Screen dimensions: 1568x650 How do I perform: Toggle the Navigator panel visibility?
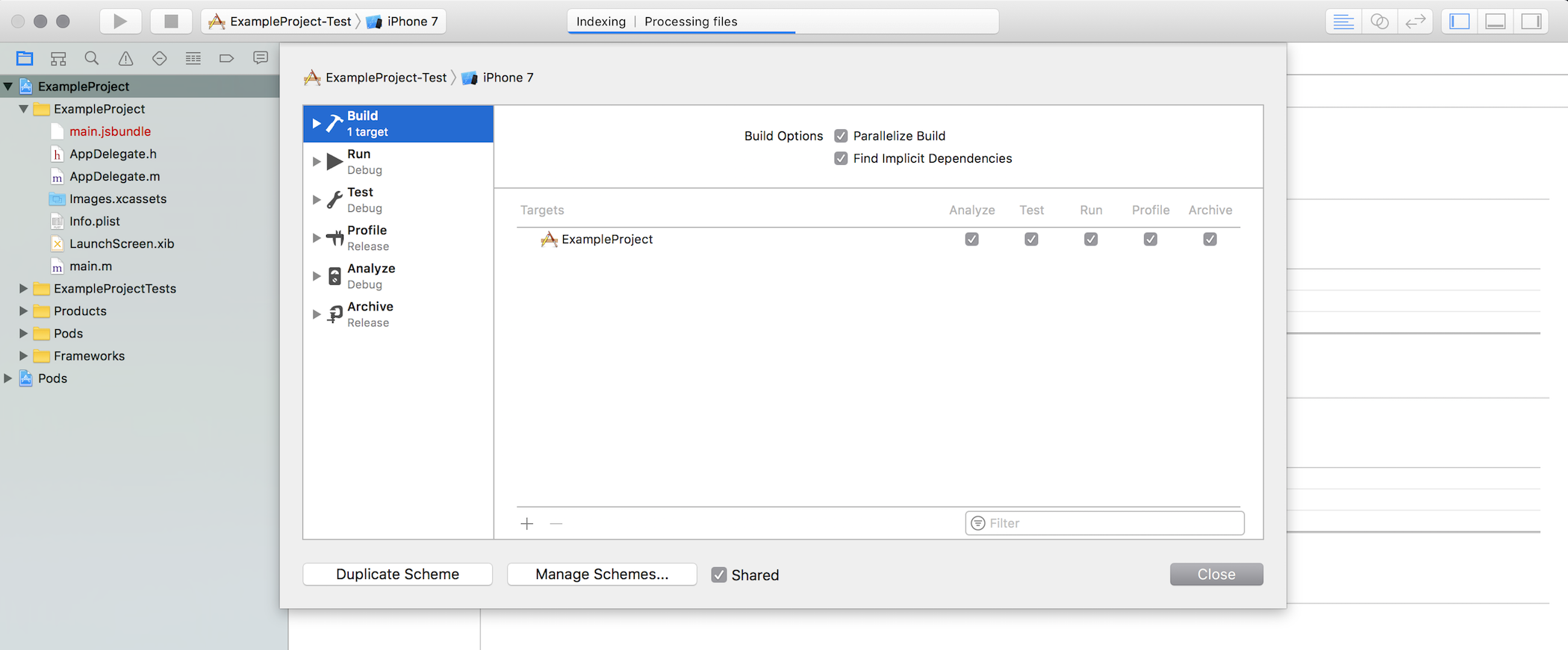click(1460, 21)
